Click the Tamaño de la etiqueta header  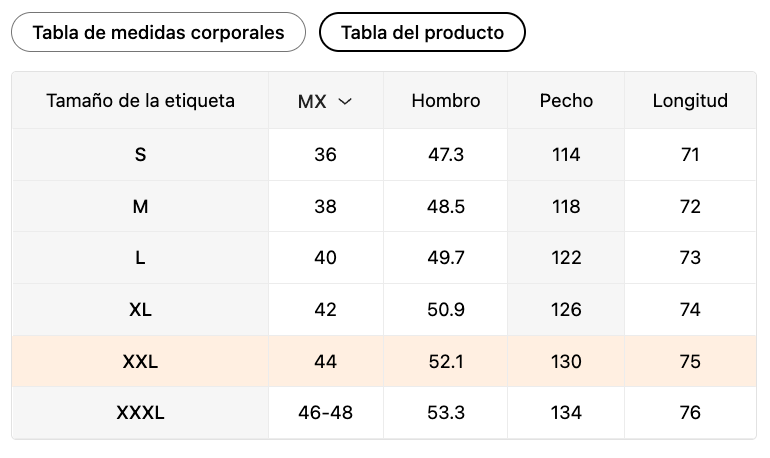tap(140, 101)
